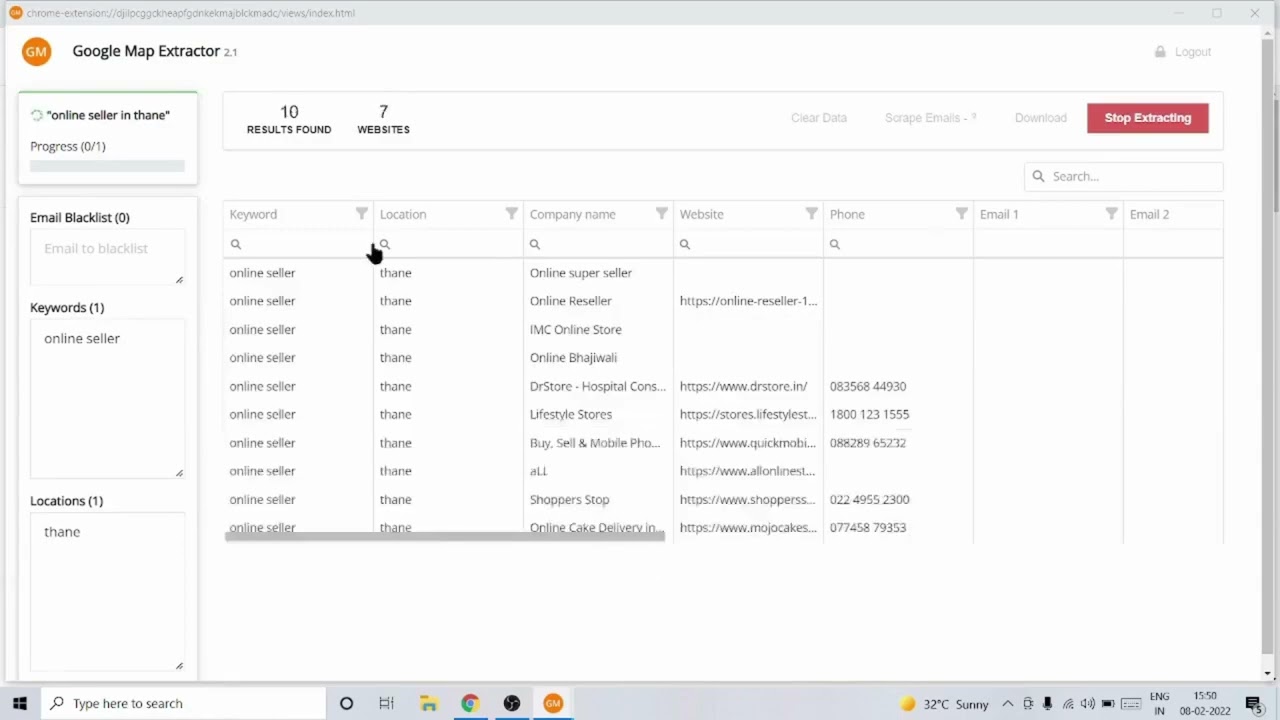The width and height of the screenshot is (1280, 720).
Task: Select phone number 083568 44930
Action: (868, 386)
